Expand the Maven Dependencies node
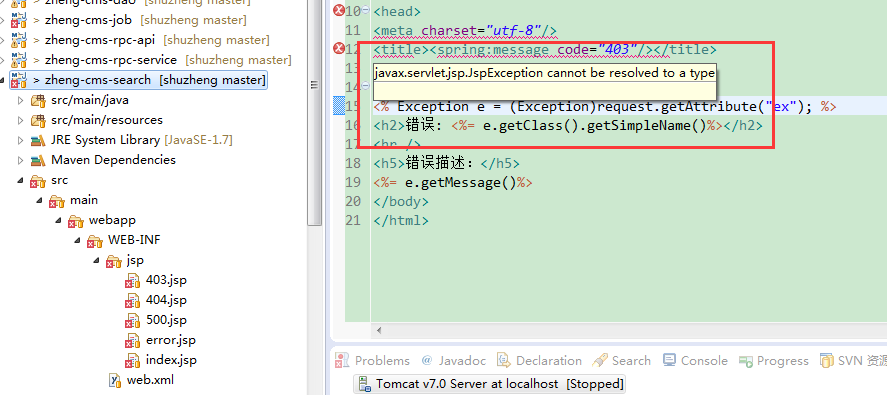The image size is (887, 395). [21, 160]
